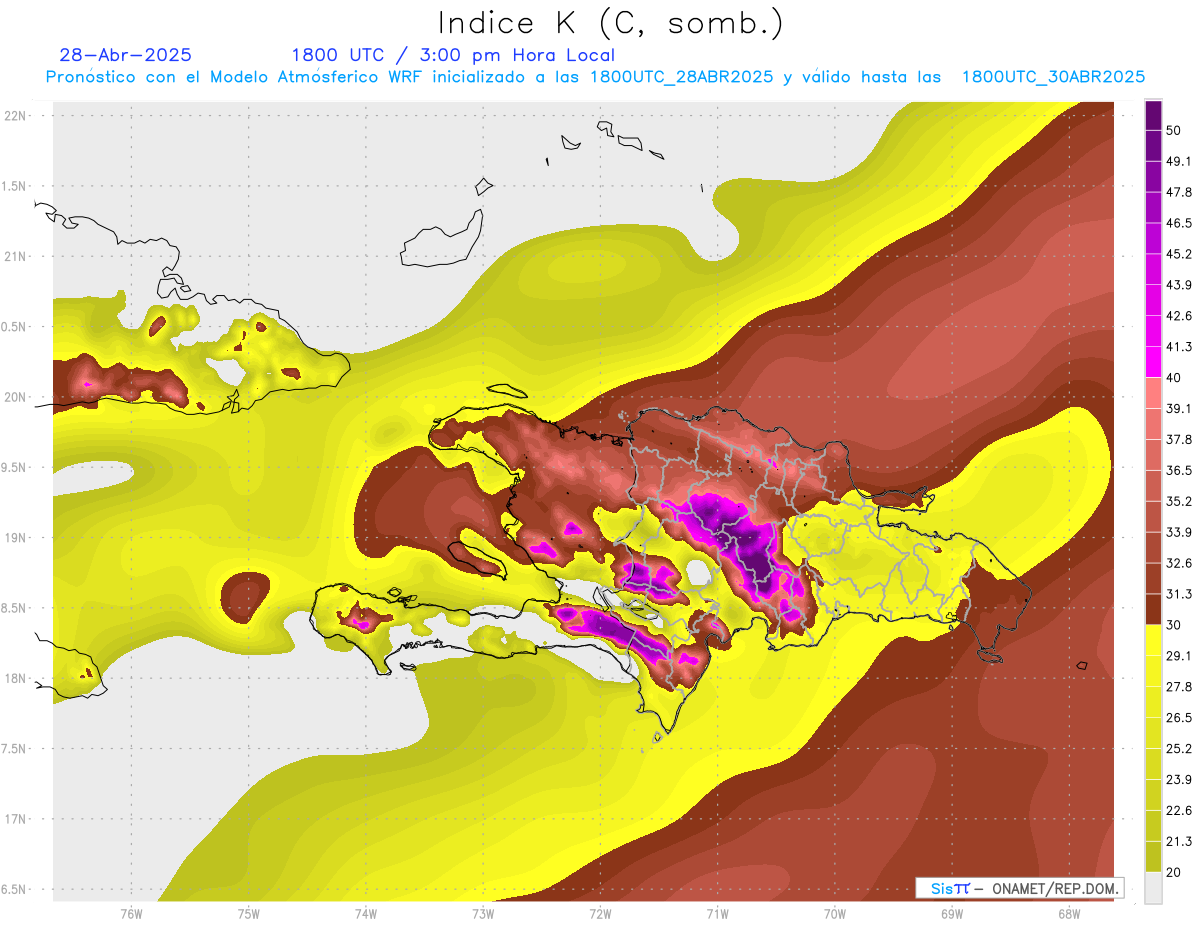1200x927 pixels.
Task: Click the '74W' longitude label
Action: [365, 913]
